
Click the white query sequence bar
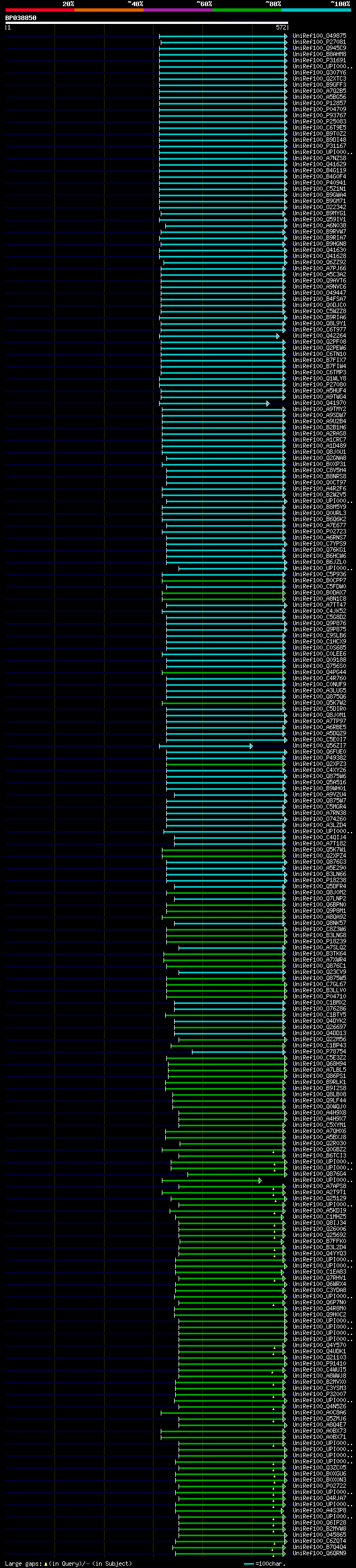147,22
